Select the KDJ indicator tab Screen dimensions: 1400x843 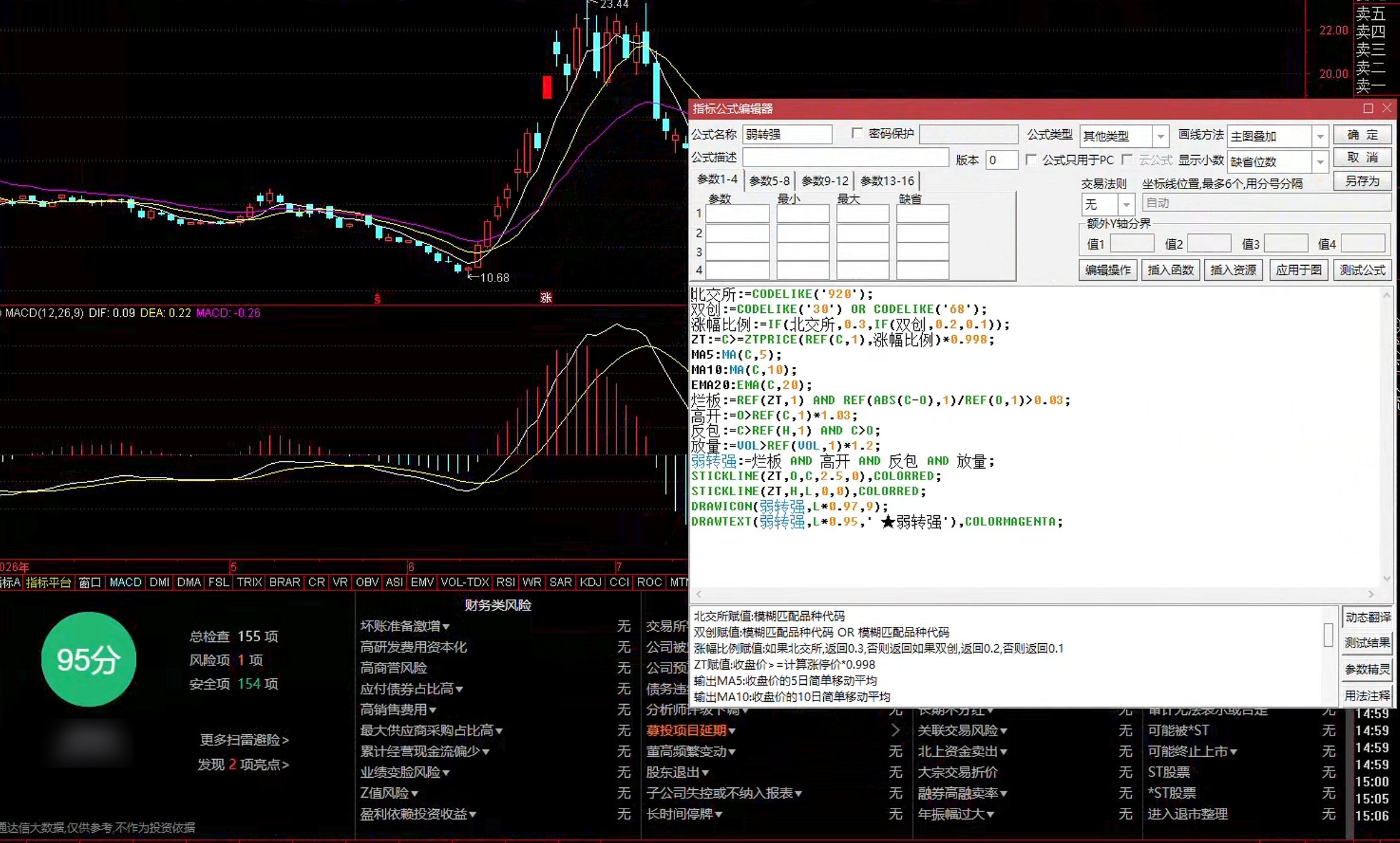tap(591, 583)
